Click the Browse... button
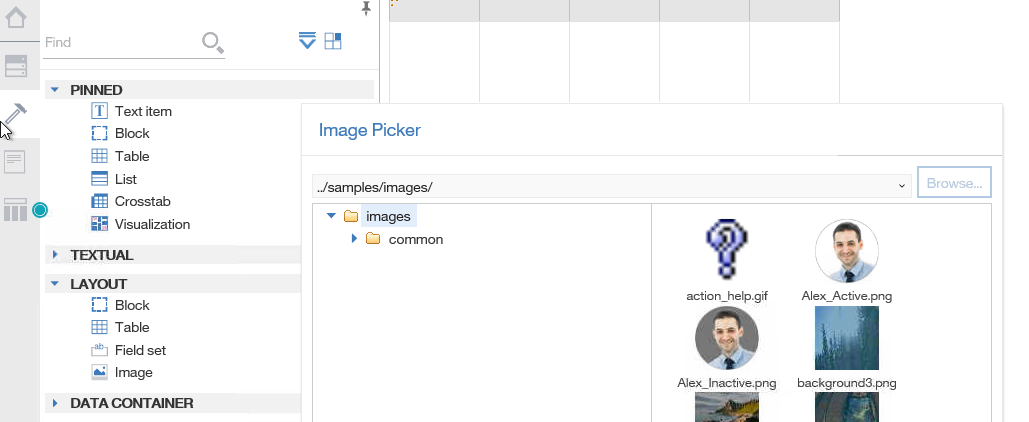The image size is (1029, 422). [x=954, y=183]
